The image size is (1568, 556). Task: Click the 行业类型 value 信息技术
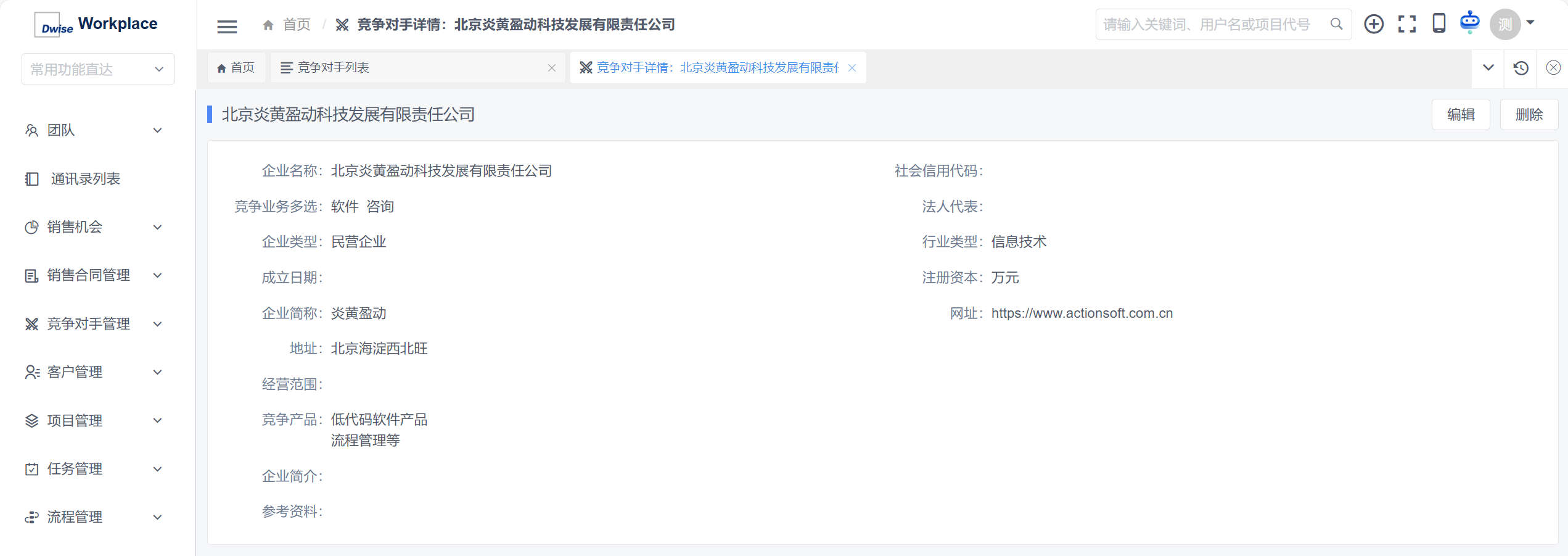click(1019, 242)
